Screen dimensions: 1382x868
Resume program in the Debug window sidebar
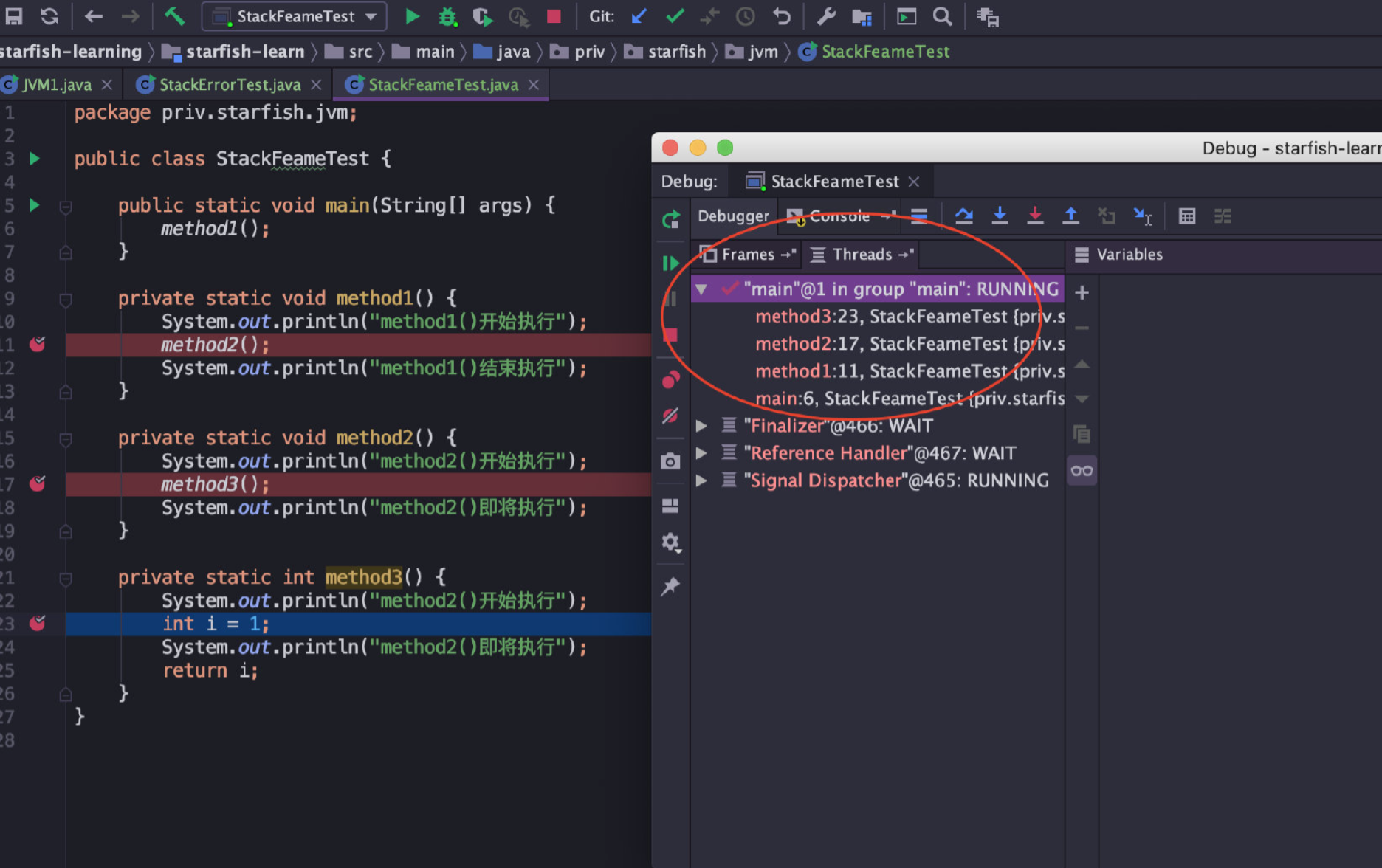point(670,263)
